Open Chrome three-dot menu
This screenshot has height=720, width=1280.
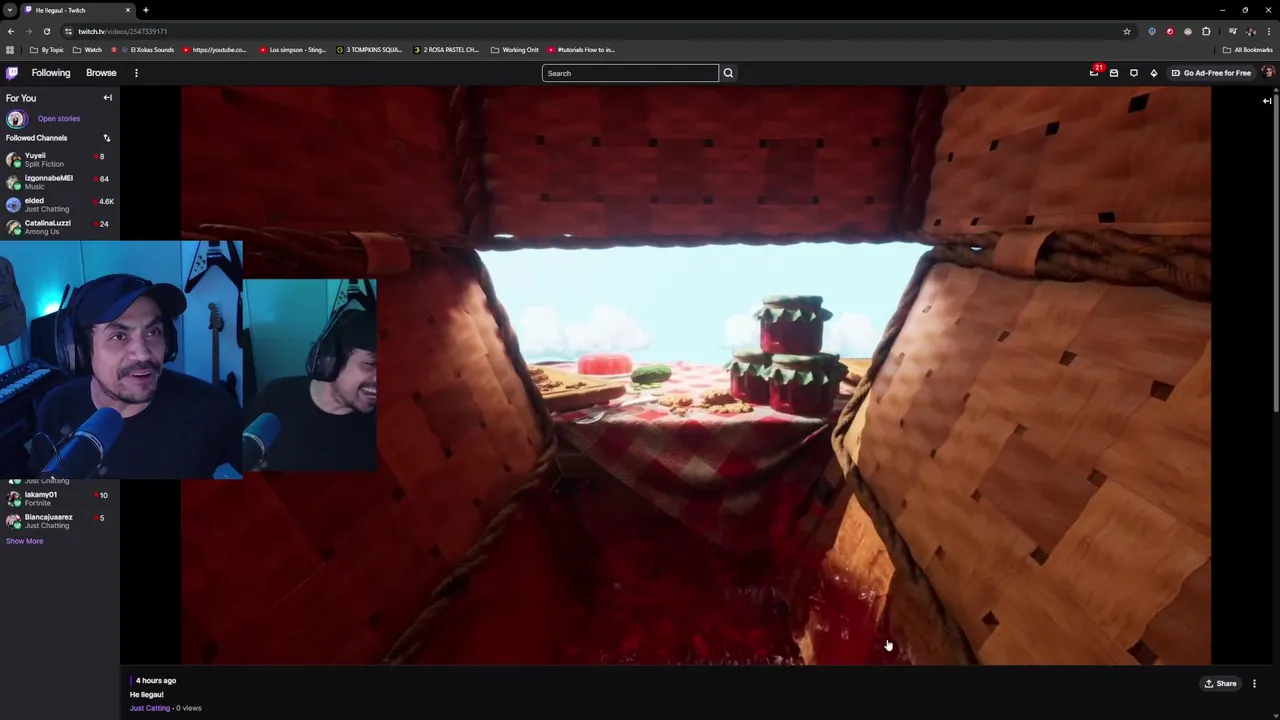tap(1269, 31)
